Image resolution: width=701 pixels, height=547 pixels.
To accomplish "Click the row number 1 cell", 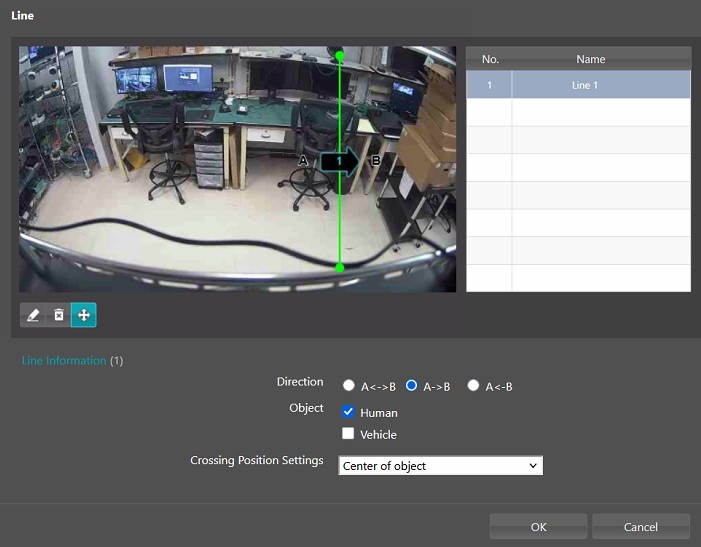I will tap(489, 85).
